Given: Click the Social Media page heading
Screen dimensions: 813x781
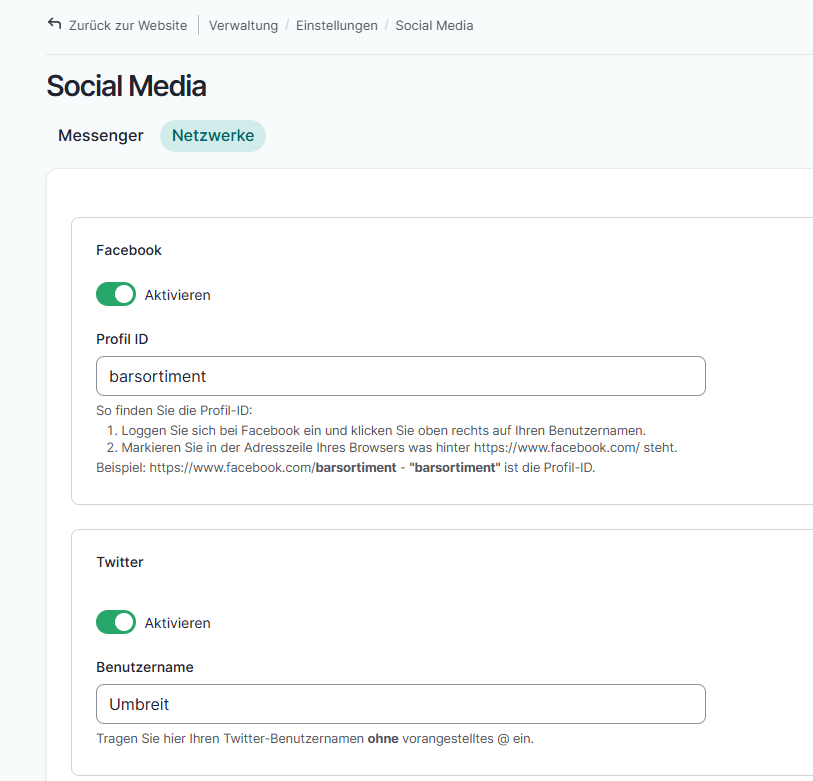Looking at the screenshot, I should tap(126, 86).
